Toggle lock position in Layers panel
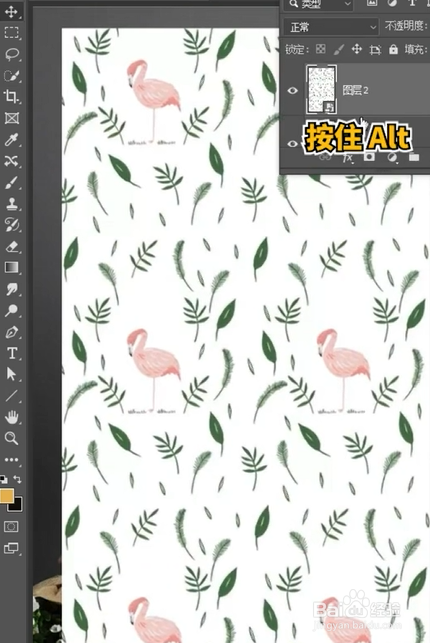This screenshot has width=430, height=643. (357, 50)
